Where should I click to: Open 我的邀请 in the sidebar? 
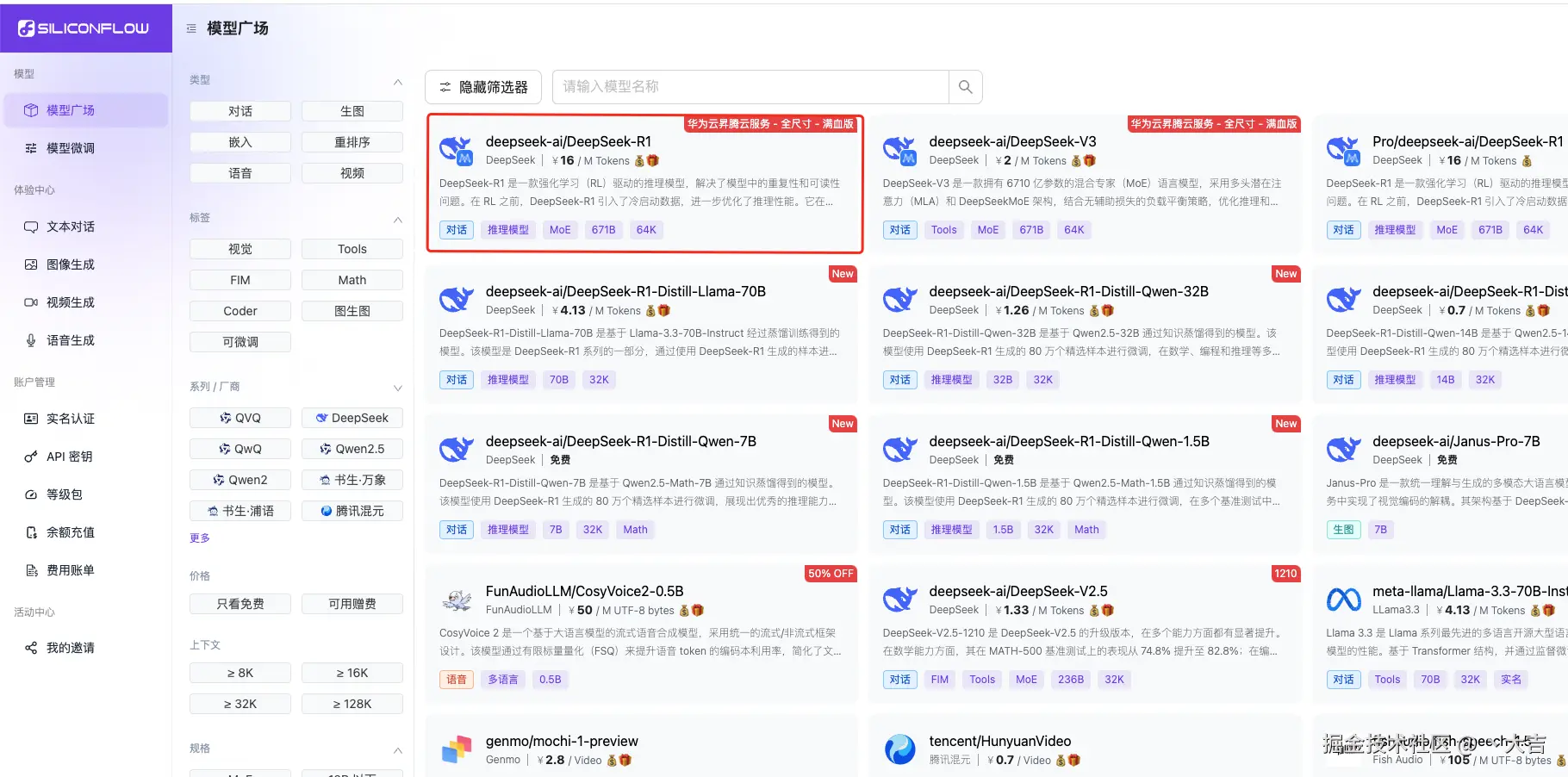click(x=85, y=648)
